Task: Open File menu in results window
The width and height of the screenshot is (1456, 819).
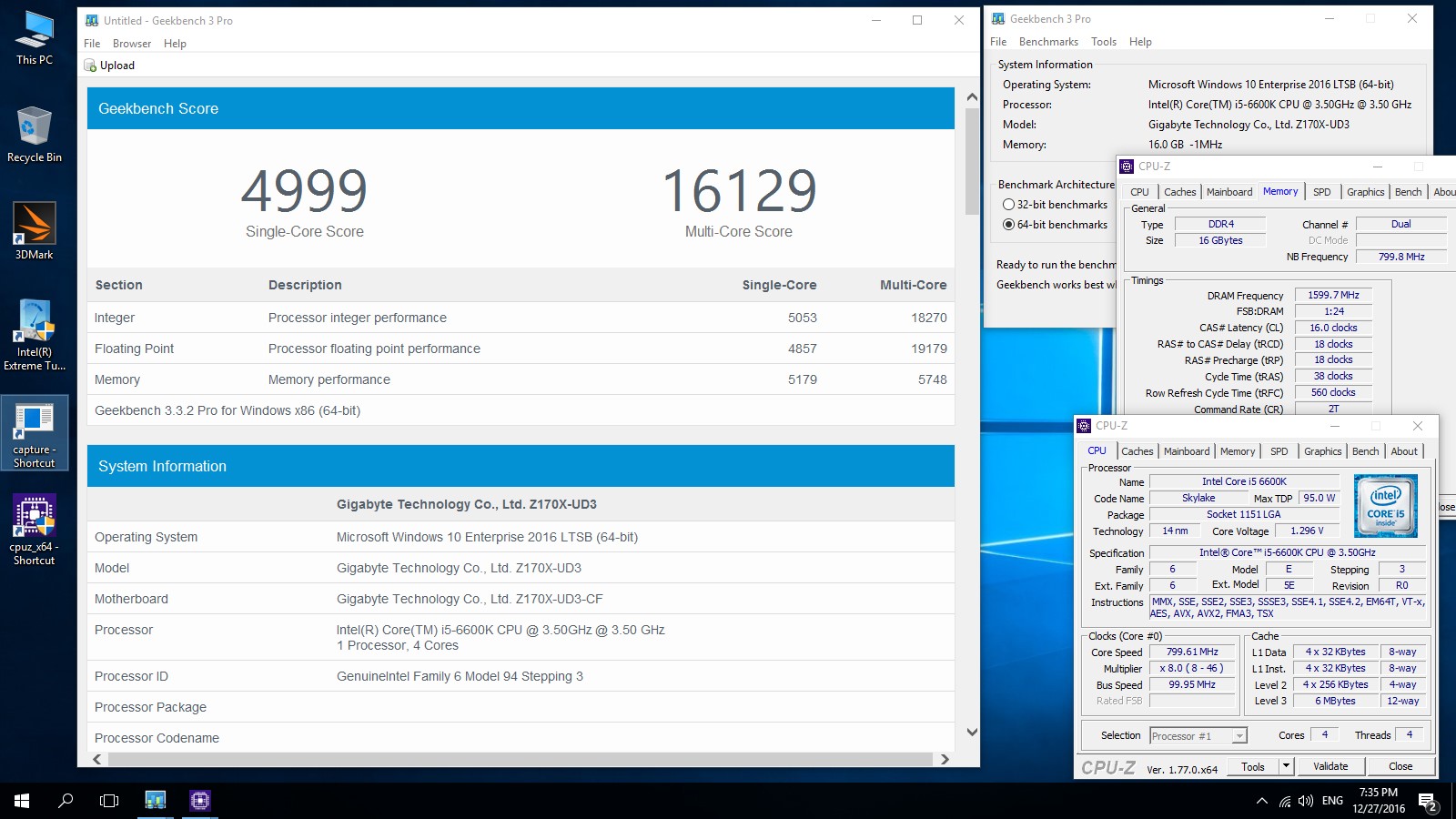Action: [92, 44]
